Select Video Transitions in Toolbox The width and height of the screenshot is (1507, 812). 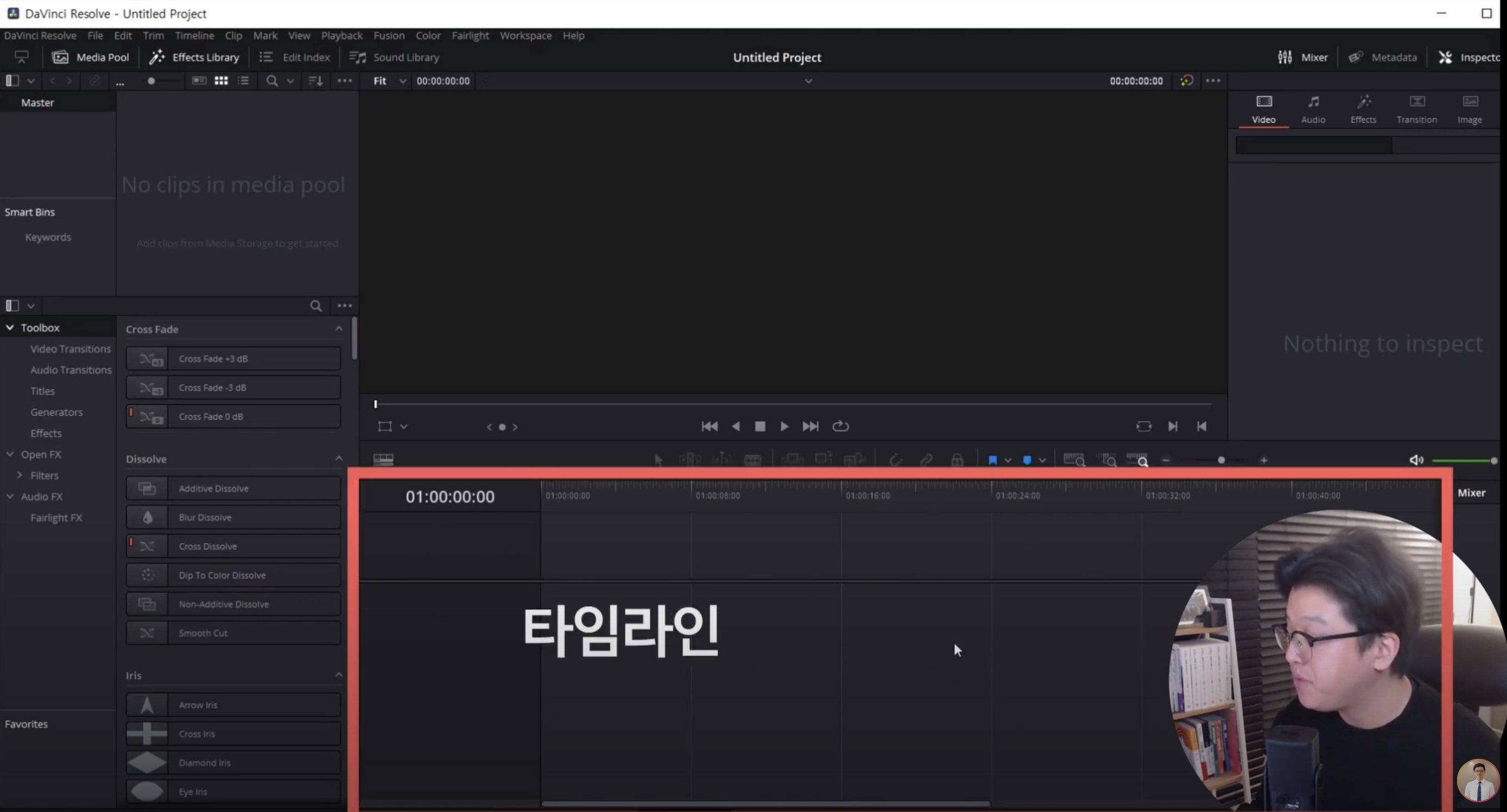tap(70, 348)
